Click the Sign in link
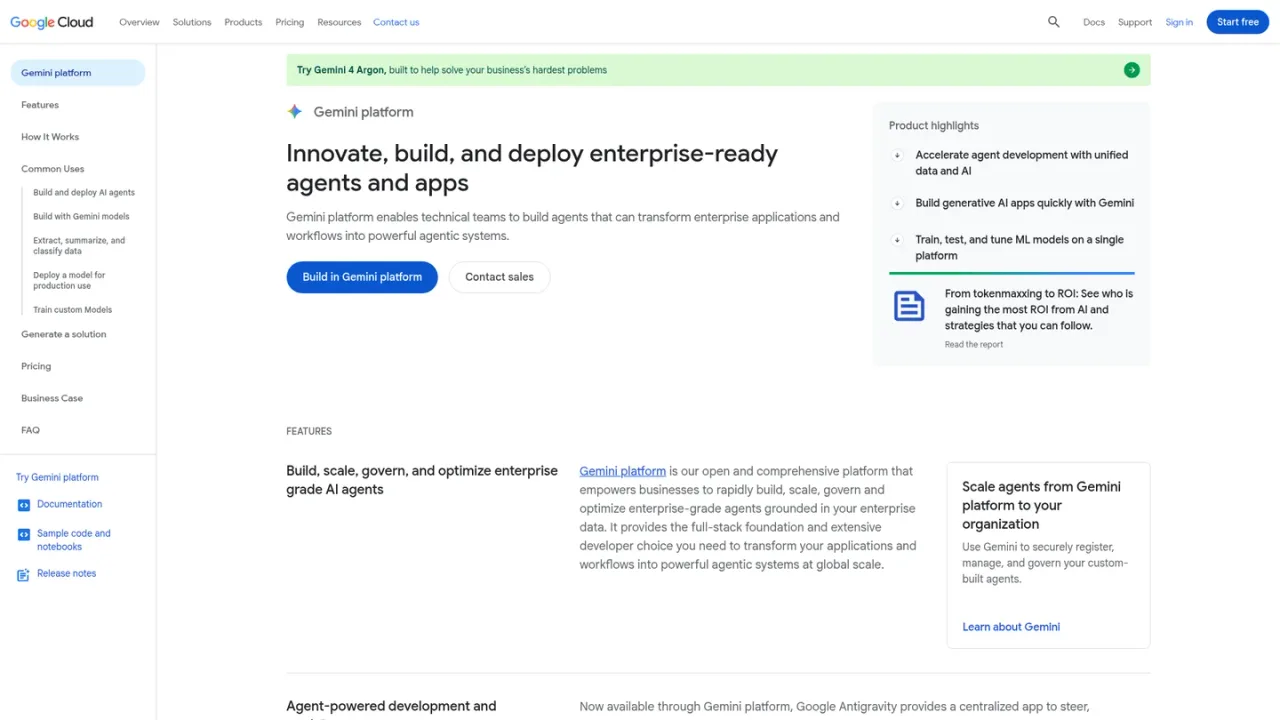The image size is (1280, 720). click(1179, 22)
